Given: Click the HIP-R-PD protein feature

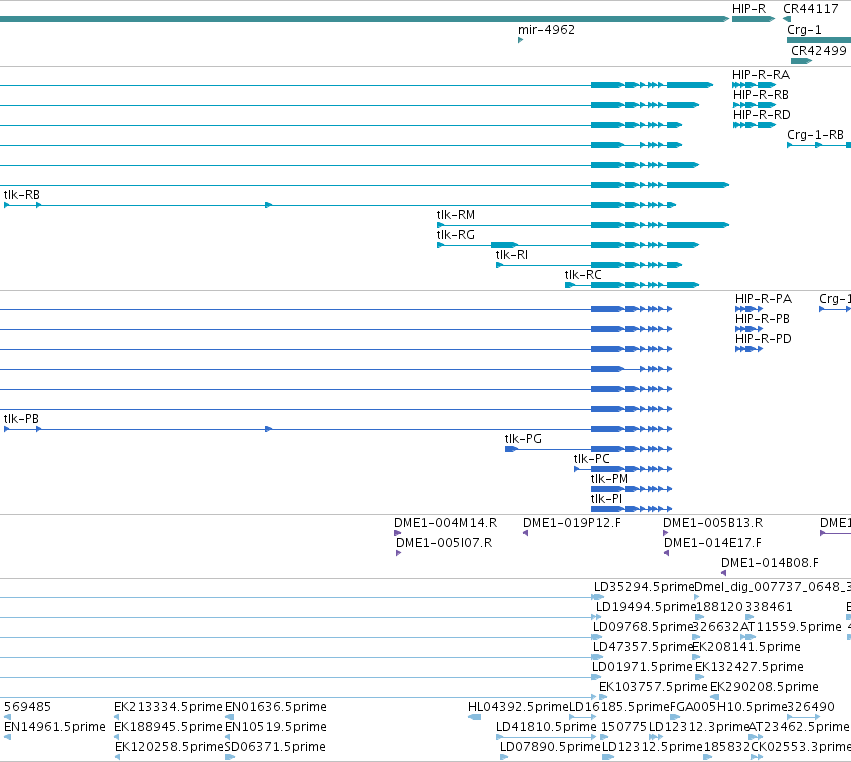Looking at the screenshot, I should pos(749,349).
